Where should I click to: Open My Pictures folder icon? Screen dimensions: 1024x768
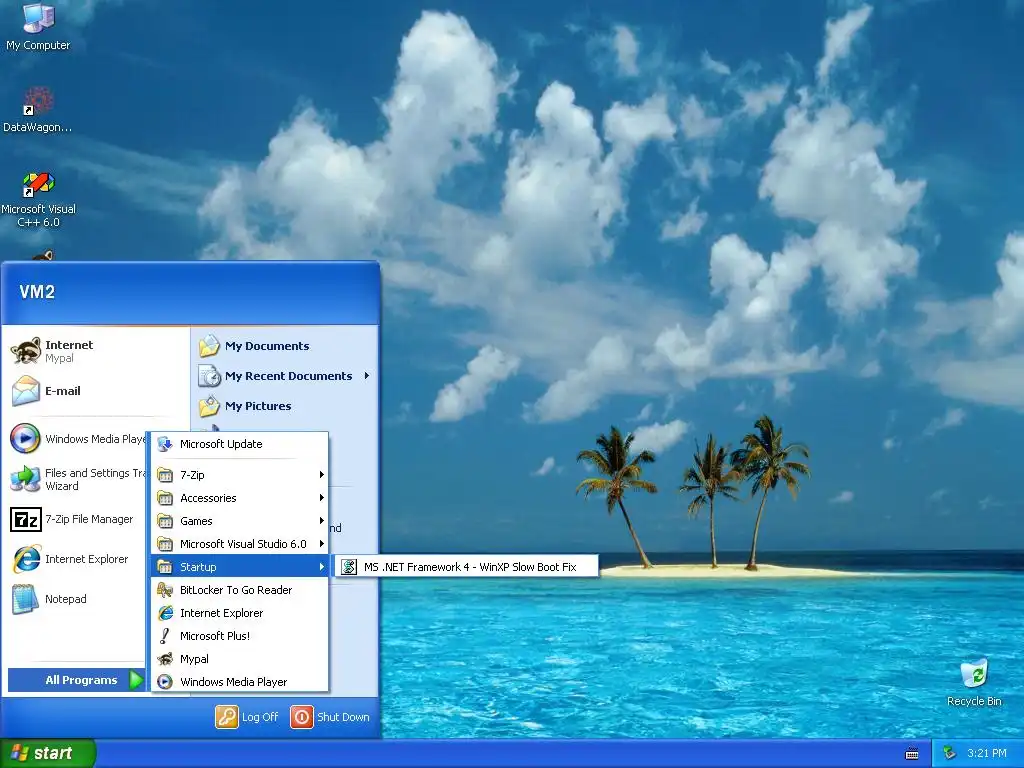(x=209, y=406)
